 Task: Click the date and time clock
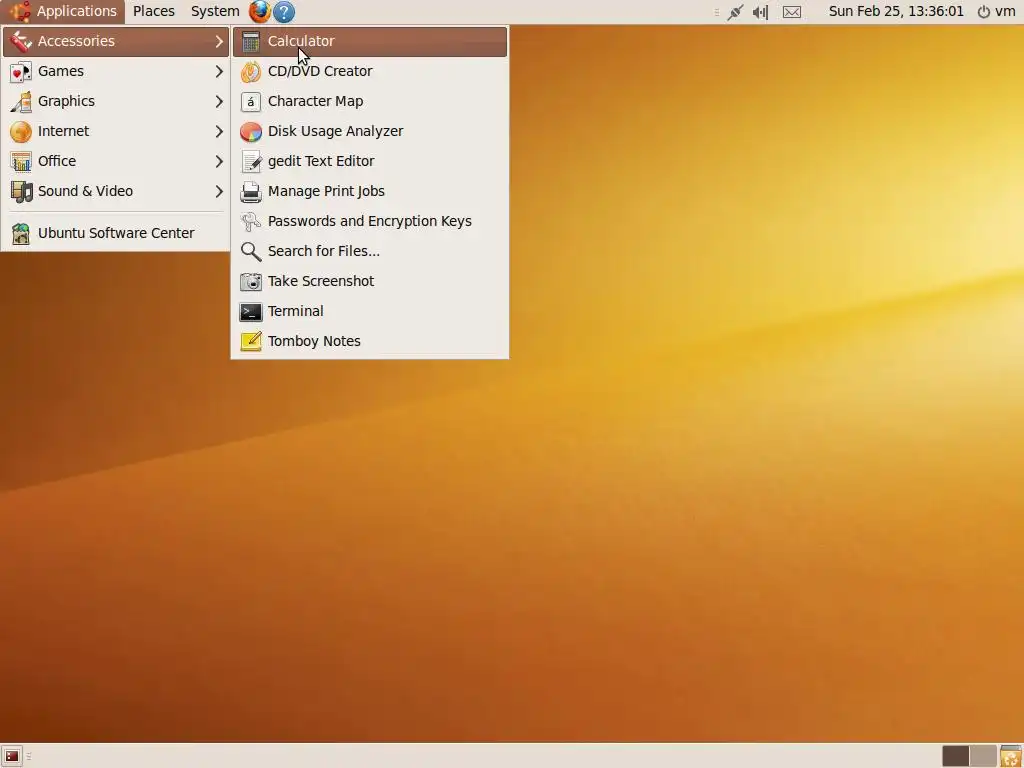(896, 11)
